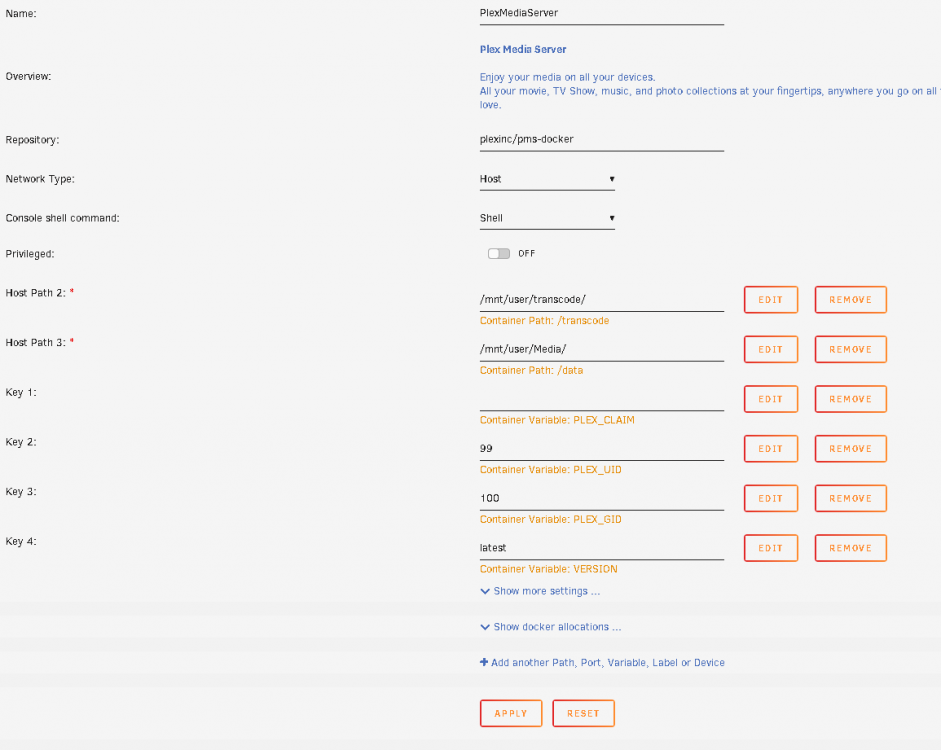Click the 'Repository:' label
This screenshot has width=941, height=750.
(32, 140)
